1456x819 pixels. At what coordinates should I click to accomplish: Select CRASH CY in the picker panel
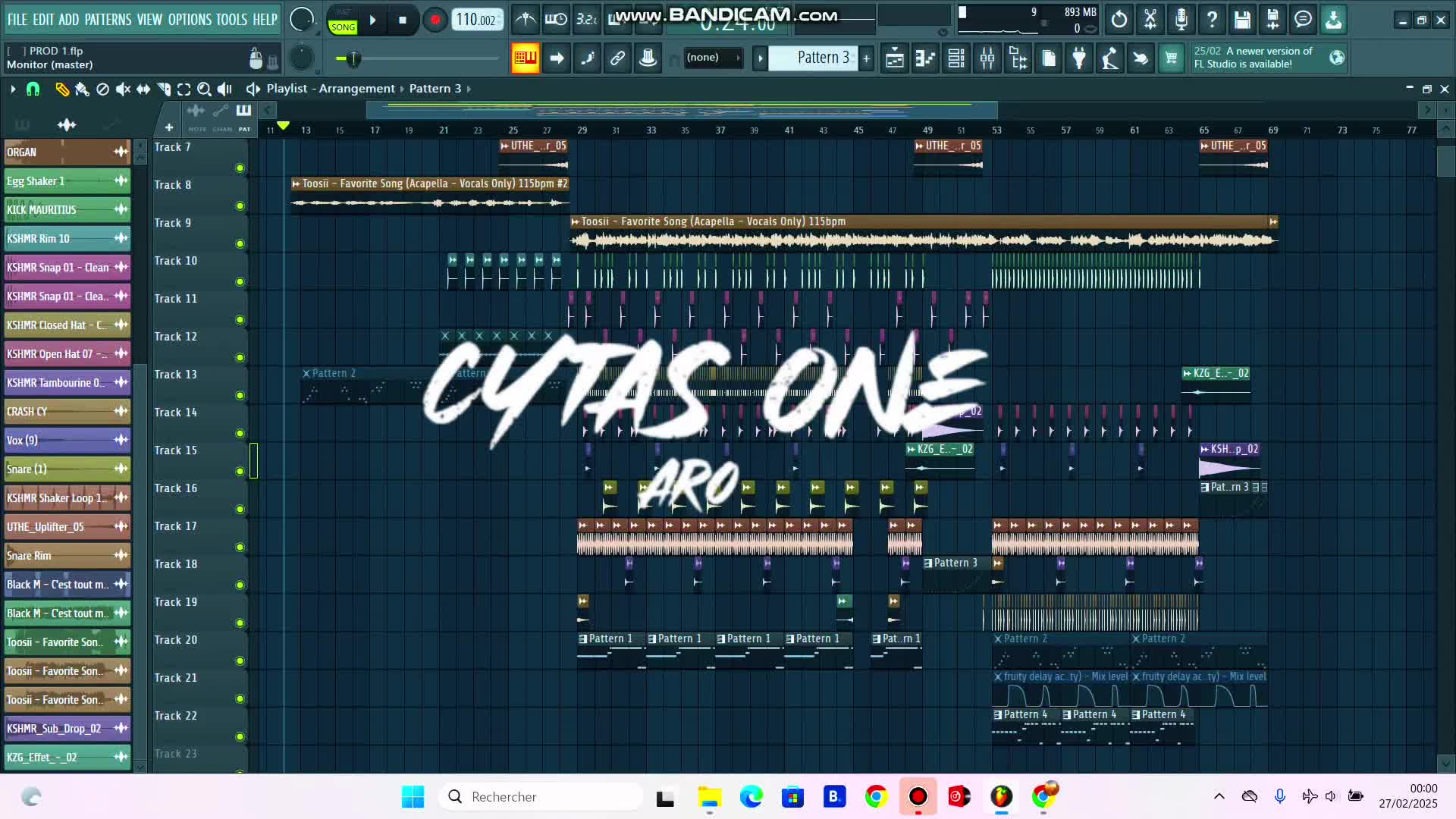tap(67, 411)
